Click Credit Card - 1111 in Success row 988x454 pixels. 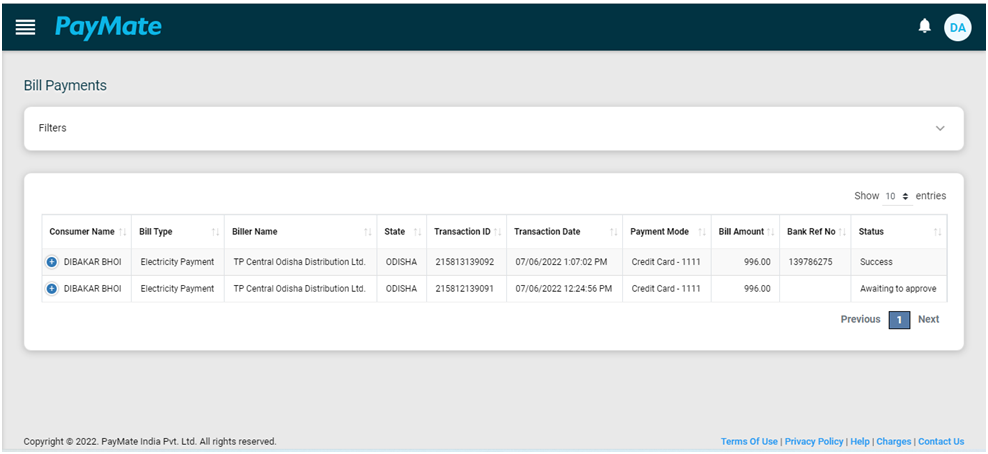[x=666, y=262]
